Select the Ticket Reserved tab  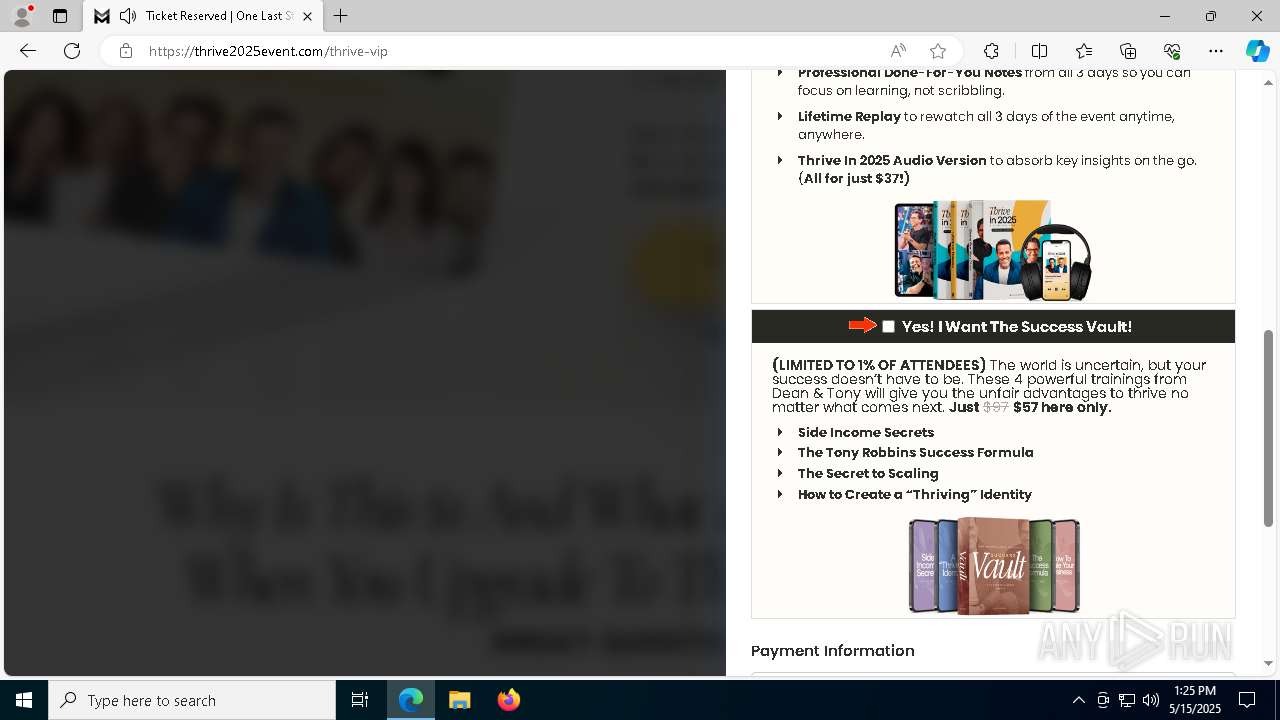pos(203,16)
